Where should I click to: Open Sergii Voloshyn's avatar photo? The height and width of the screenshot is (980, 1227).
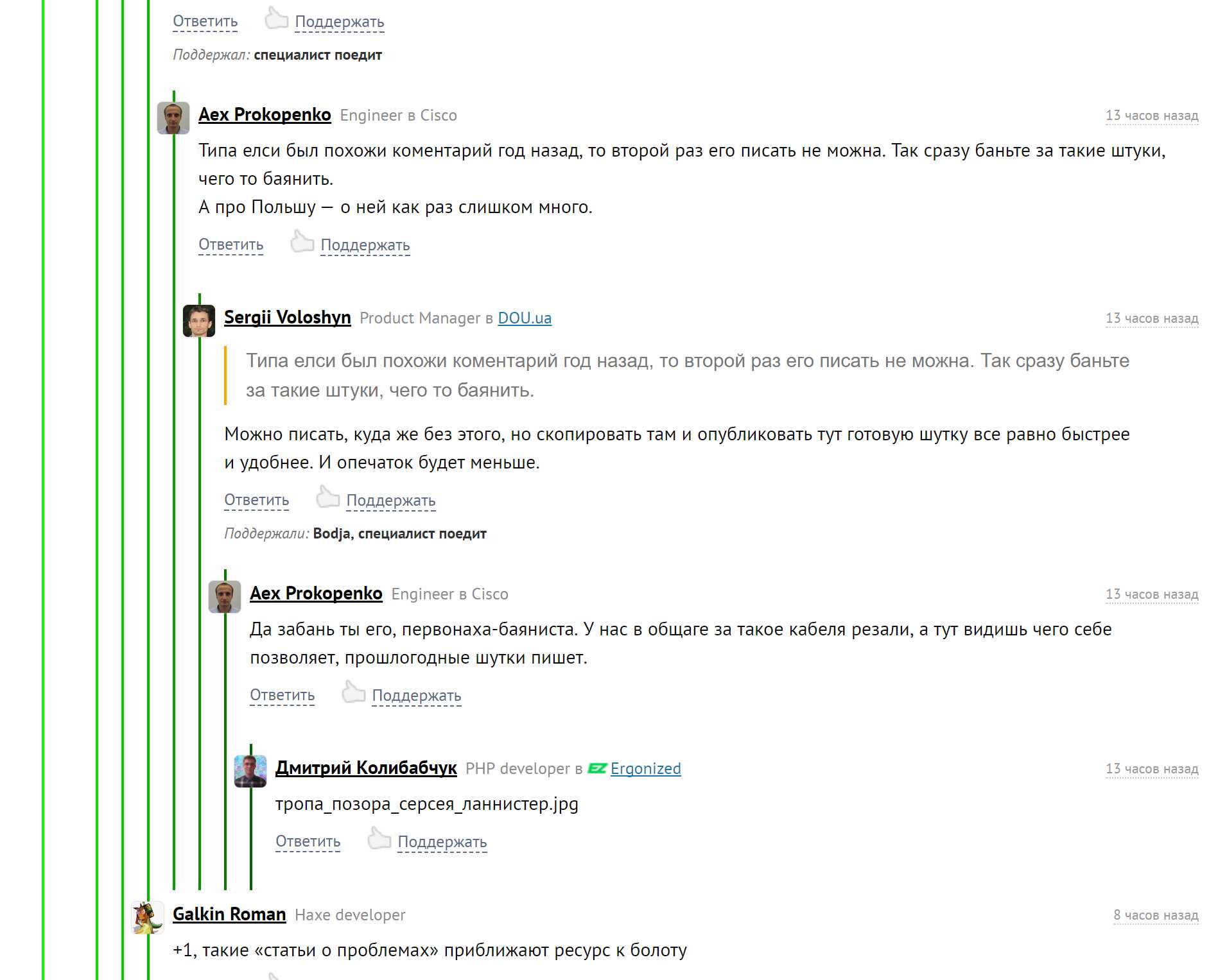(199, 320)
